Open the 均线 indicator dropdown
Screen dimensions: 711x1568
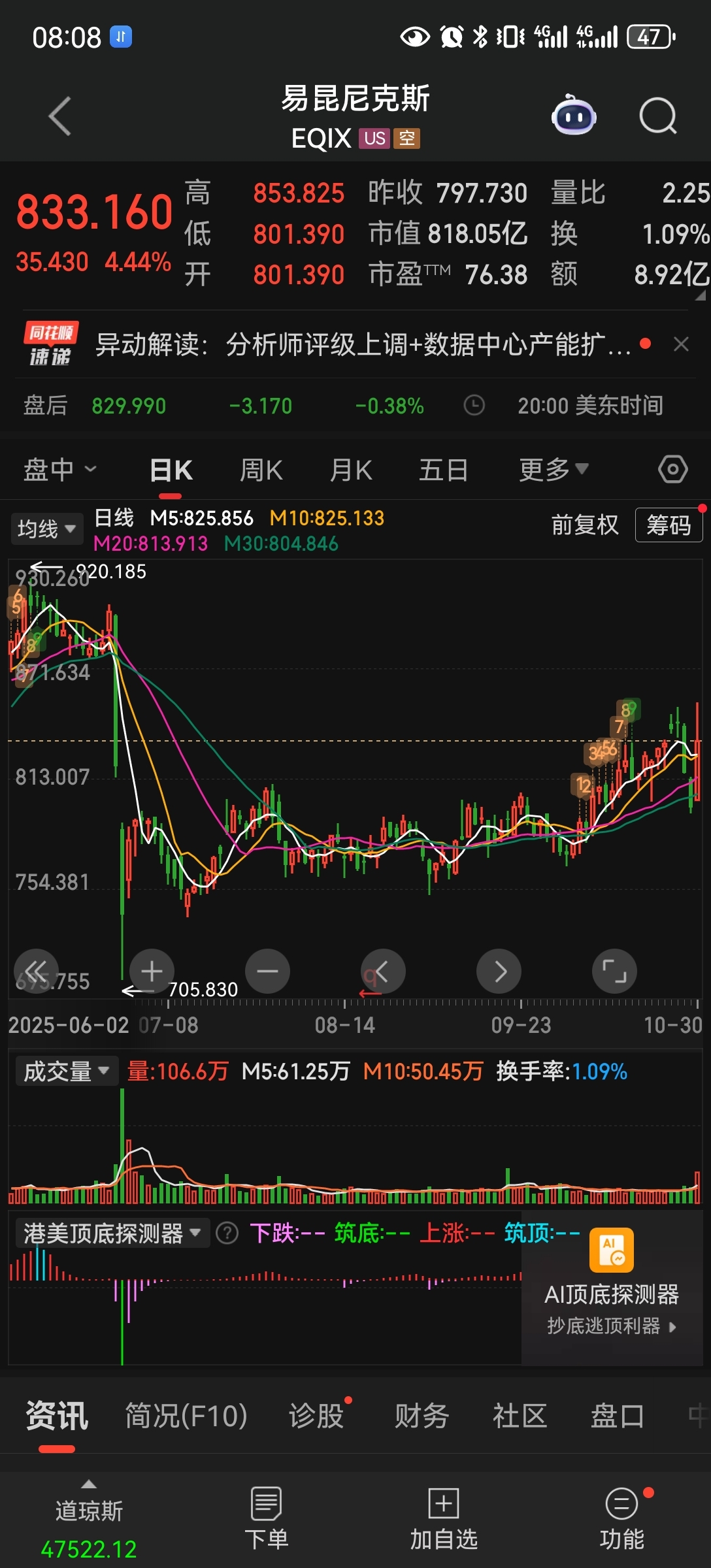coord(47,528)
